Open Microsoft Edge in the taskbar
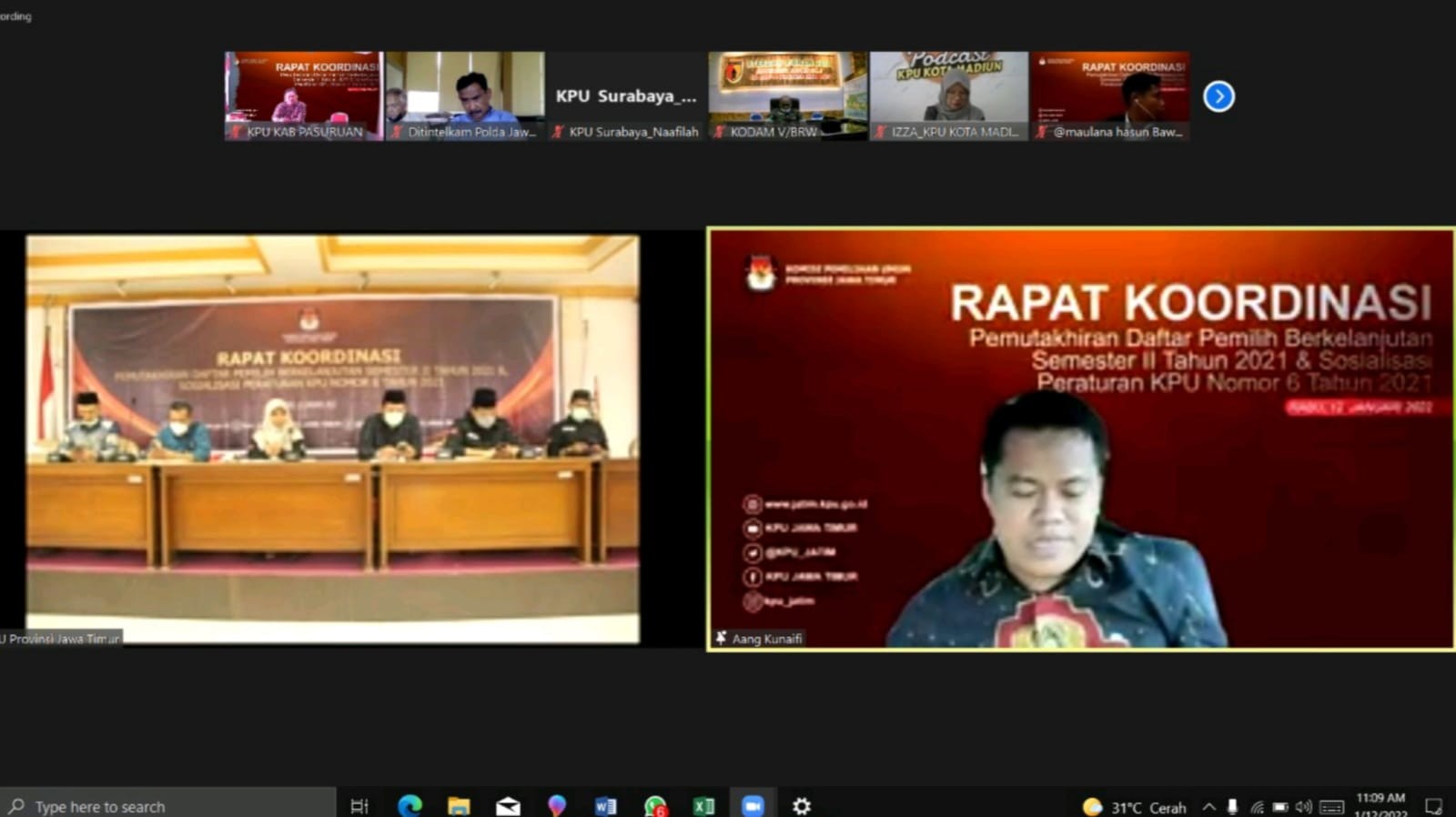Viewport: 1456px width, 817px height. click(409, 806)
